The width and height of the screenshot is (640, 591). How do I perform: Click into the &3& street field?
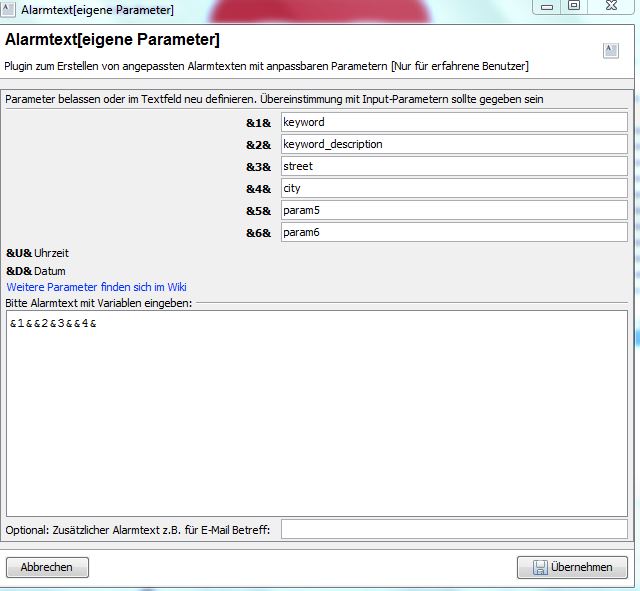(x=453, y=166)
